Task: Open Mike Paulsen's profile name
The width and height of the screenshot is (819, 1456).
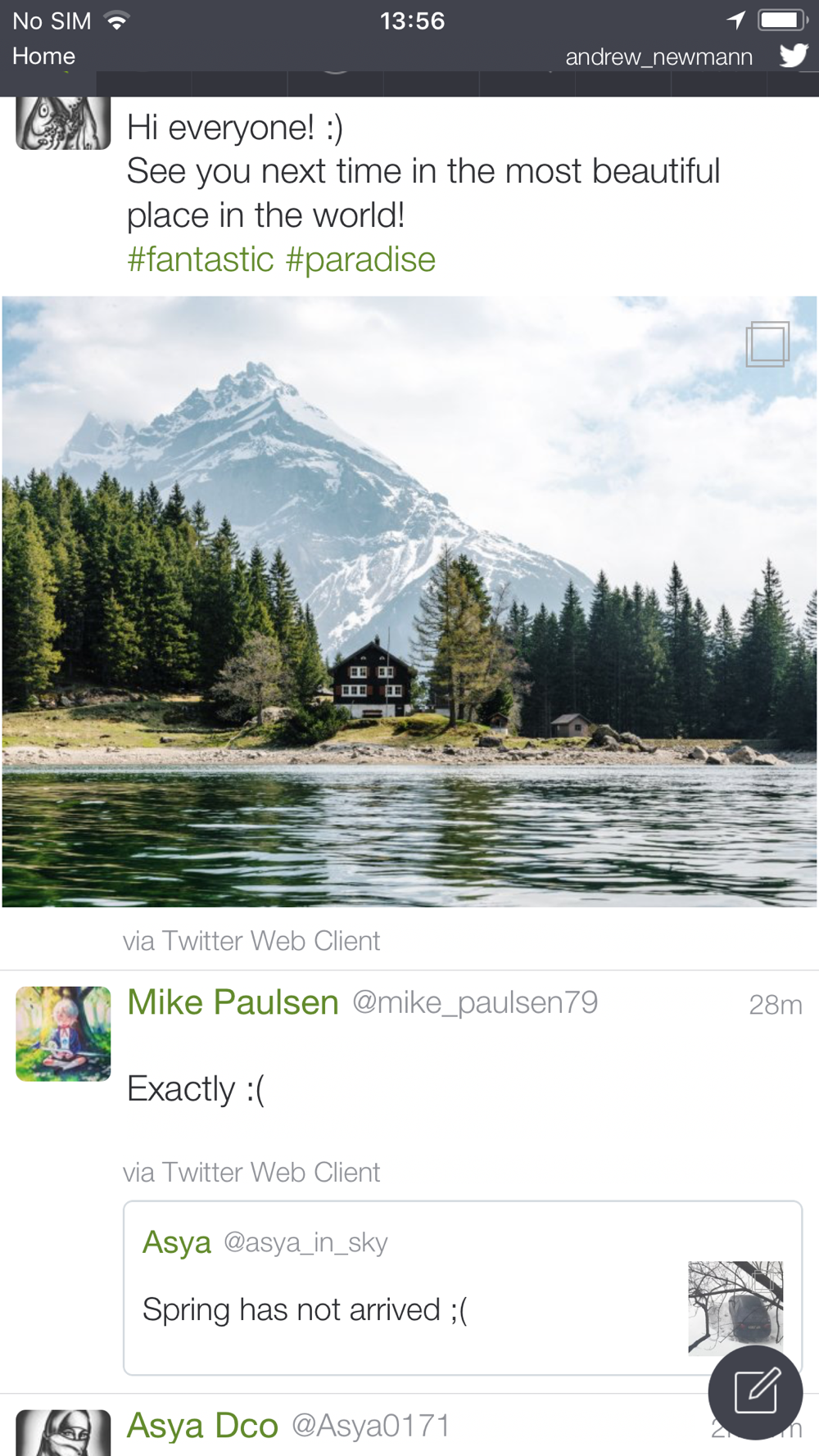Action: click(x=233, y=1002)
